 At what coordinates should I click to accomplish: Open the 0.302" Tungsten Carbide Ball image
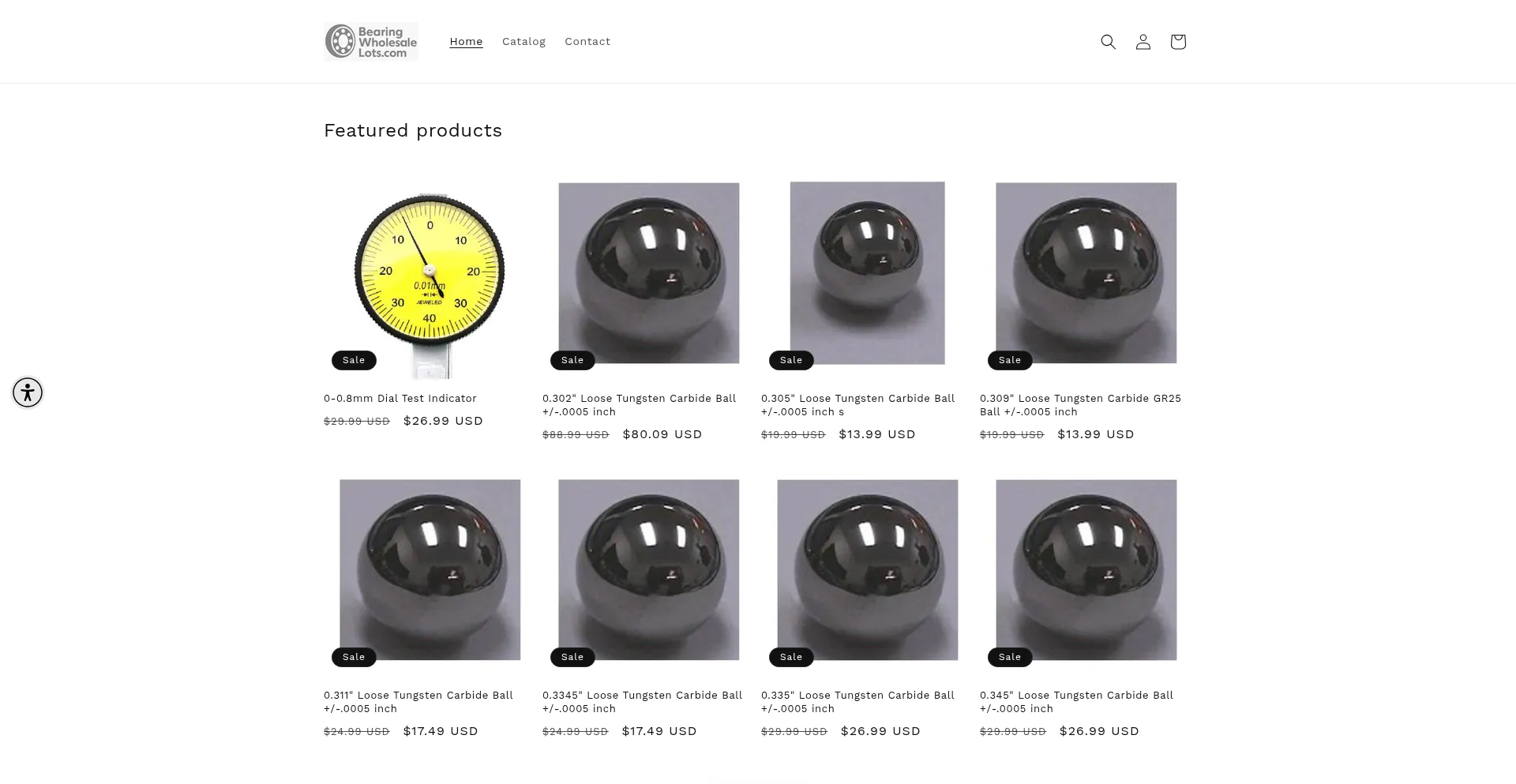649,273
